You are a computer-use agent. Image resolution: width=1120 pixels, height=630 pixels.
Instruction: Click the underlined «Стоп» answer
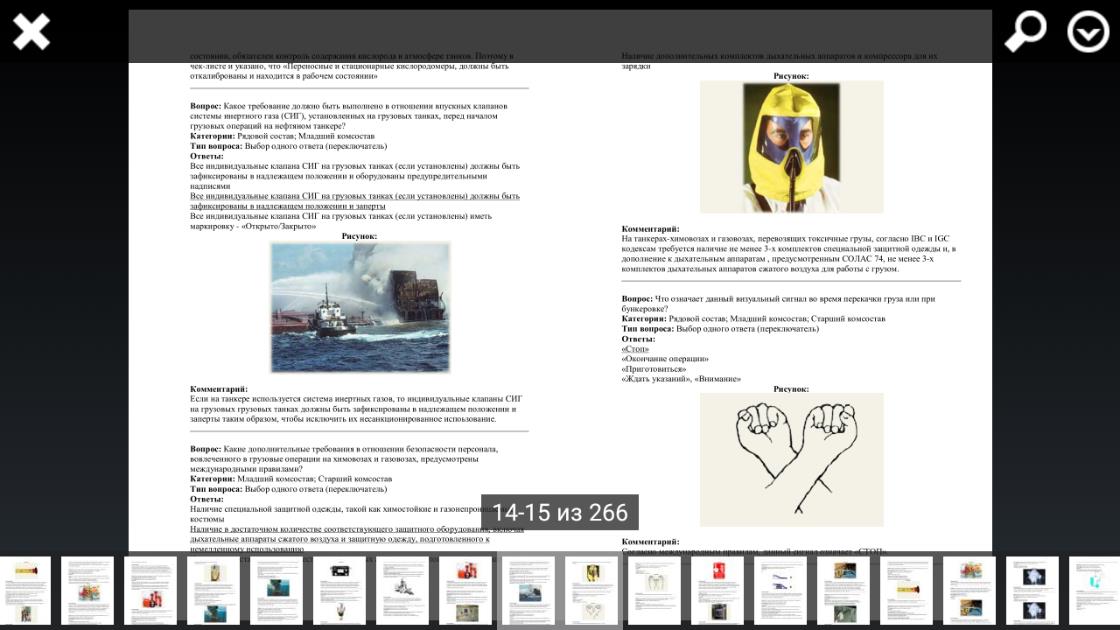point(635,349)
